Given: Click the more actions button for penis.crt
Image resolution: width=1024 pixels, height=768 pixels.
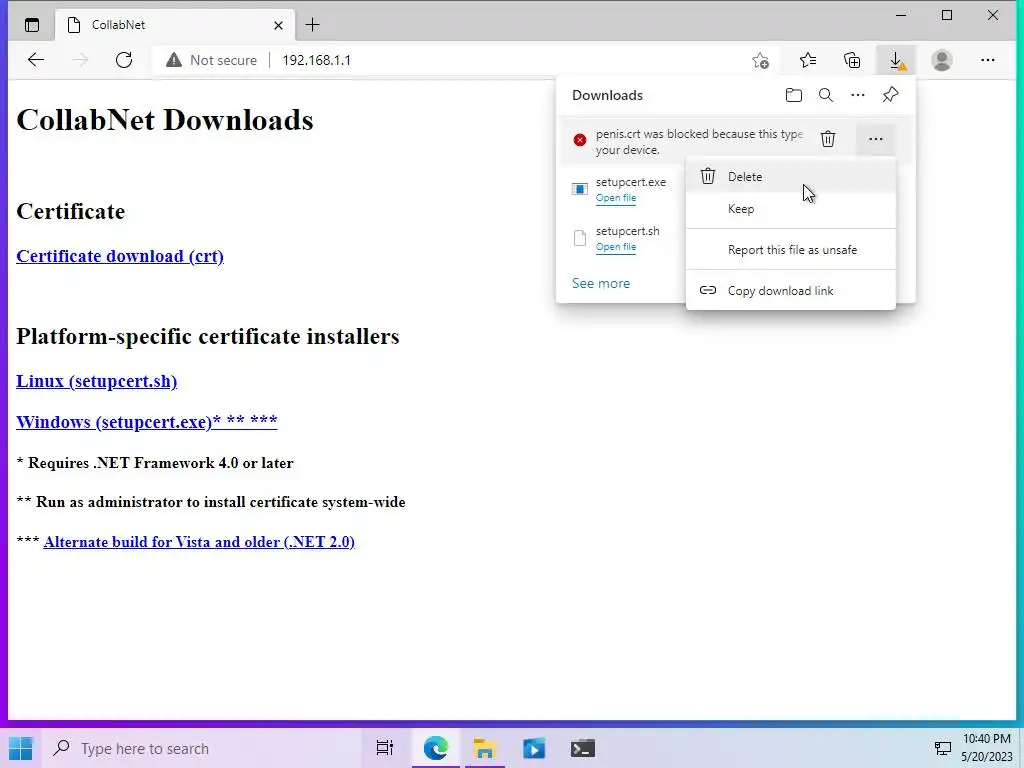Looking at the screenshot, I should click(875, 138).
